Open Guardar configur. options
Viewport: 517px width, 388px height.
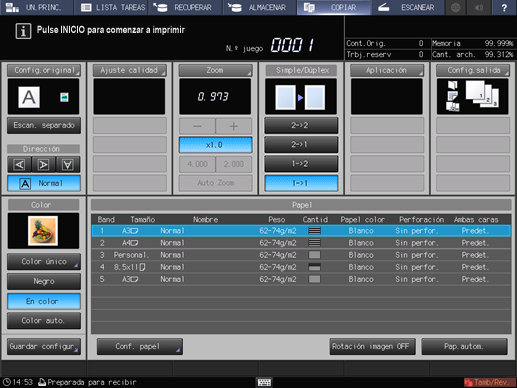point(44,346)
